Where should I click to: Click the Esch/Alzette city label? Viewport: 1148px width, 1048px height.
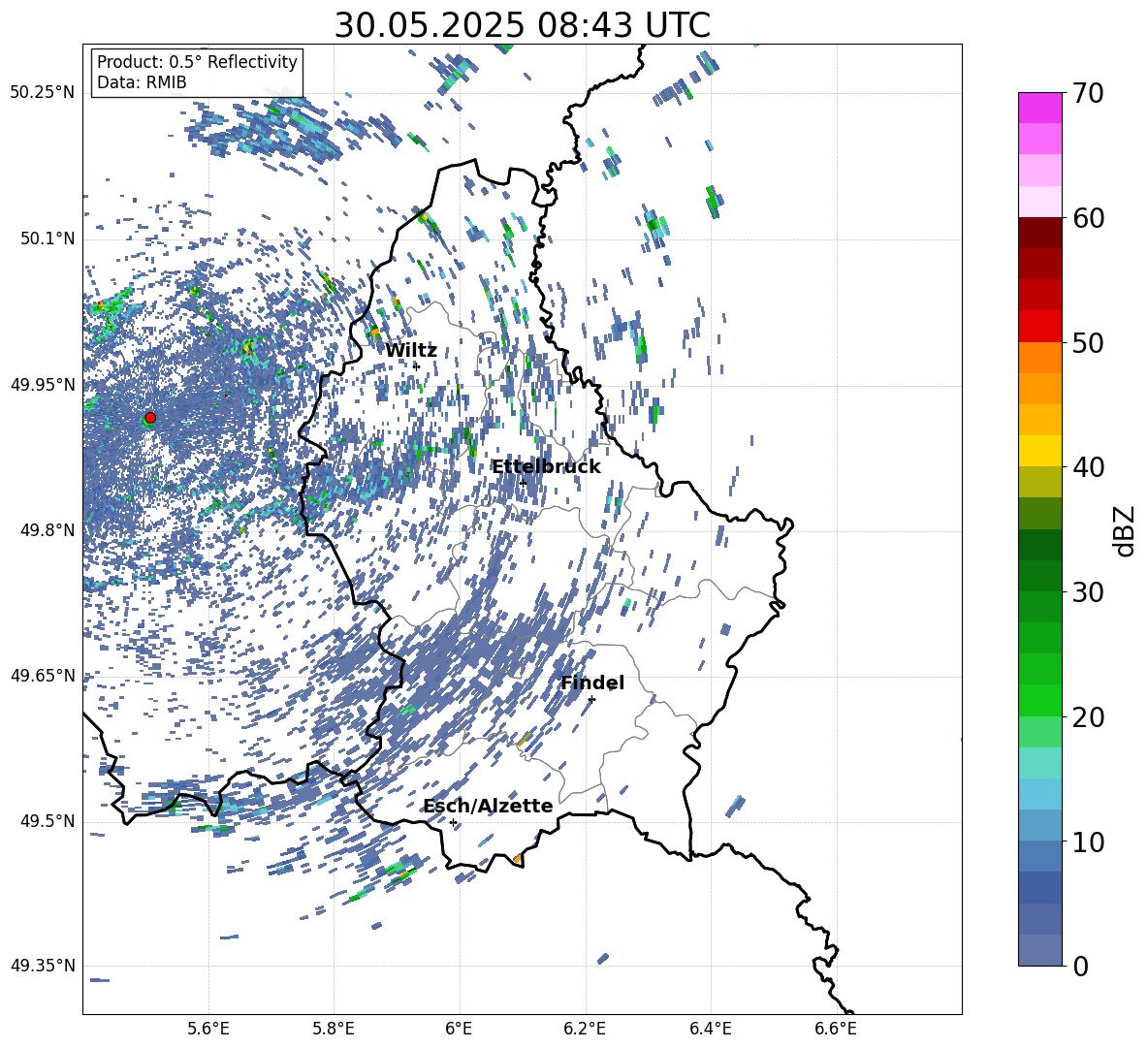(x=488, y=806)
